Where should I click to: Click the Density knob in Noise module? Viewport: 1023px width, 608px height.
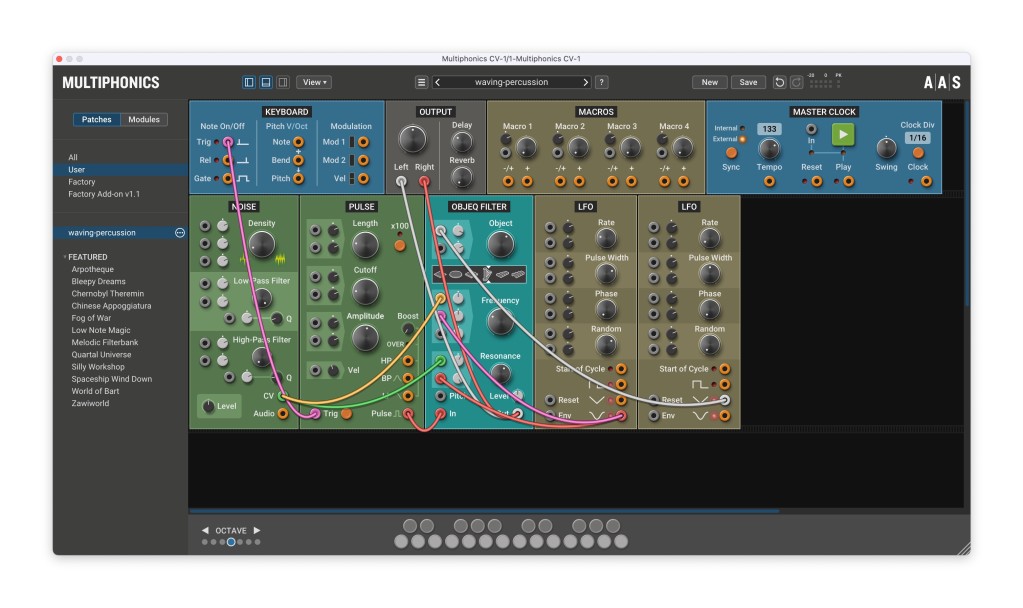click(x=261, y=244)
